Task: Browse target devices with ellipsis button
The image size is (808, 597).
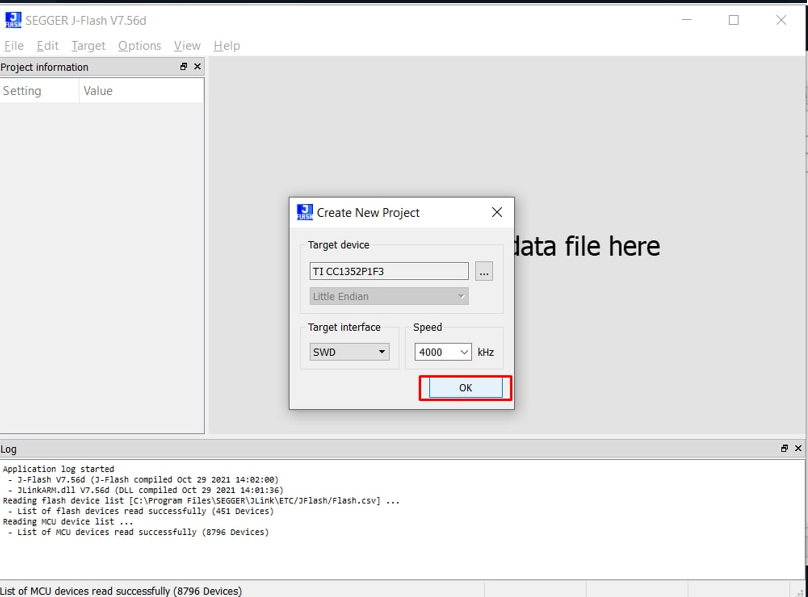Action: (484, 271)
